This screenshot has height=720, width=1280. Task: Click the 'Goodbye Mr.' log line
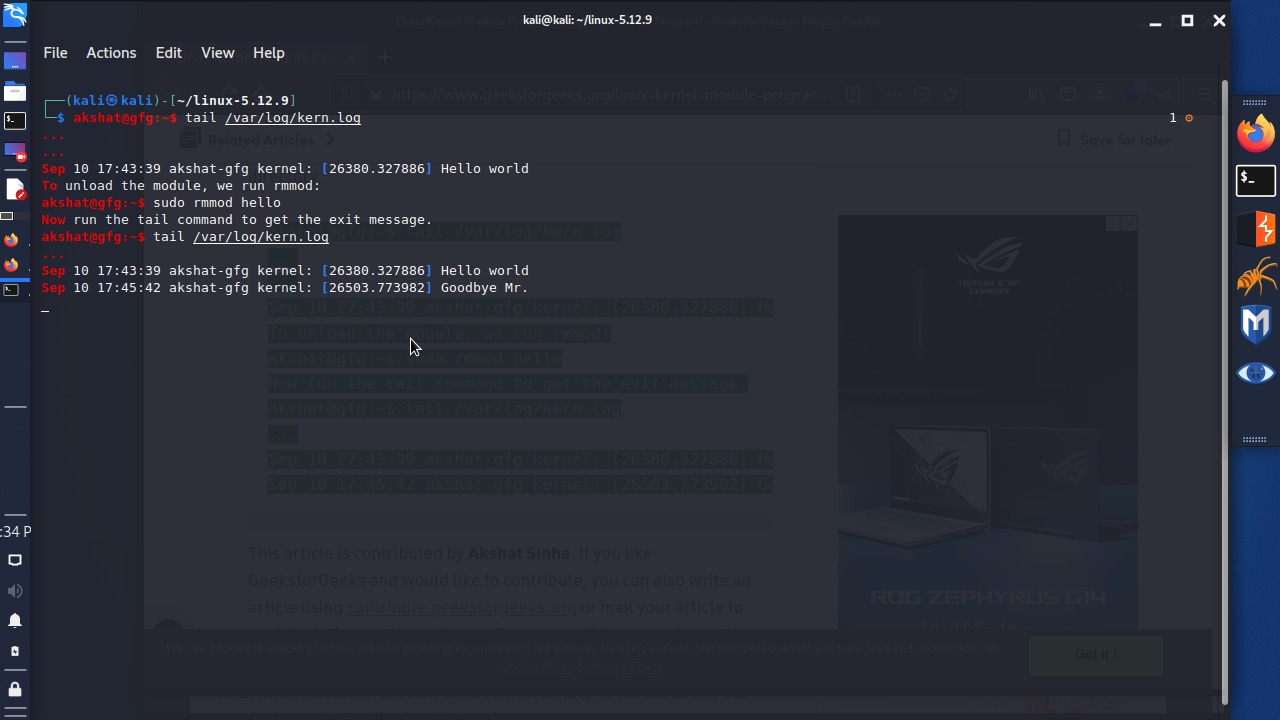click(285, 287)
